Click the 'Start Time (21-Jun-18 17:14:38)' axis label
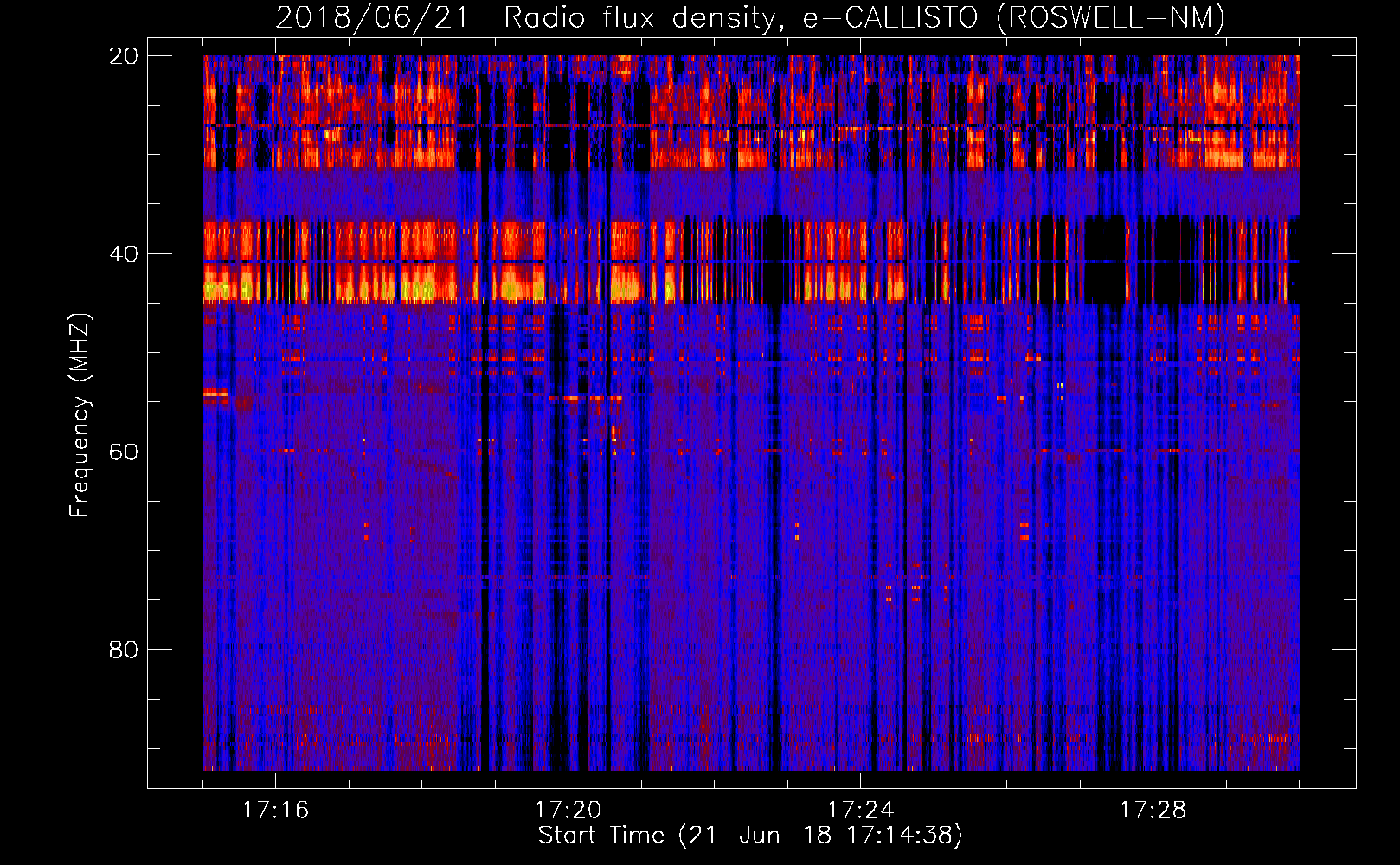1400x865 pixels. [x=750, y=836]
